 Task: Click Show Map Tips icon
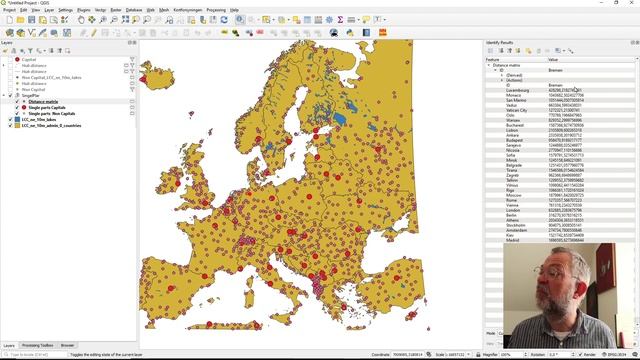click(x=366, y=20)
